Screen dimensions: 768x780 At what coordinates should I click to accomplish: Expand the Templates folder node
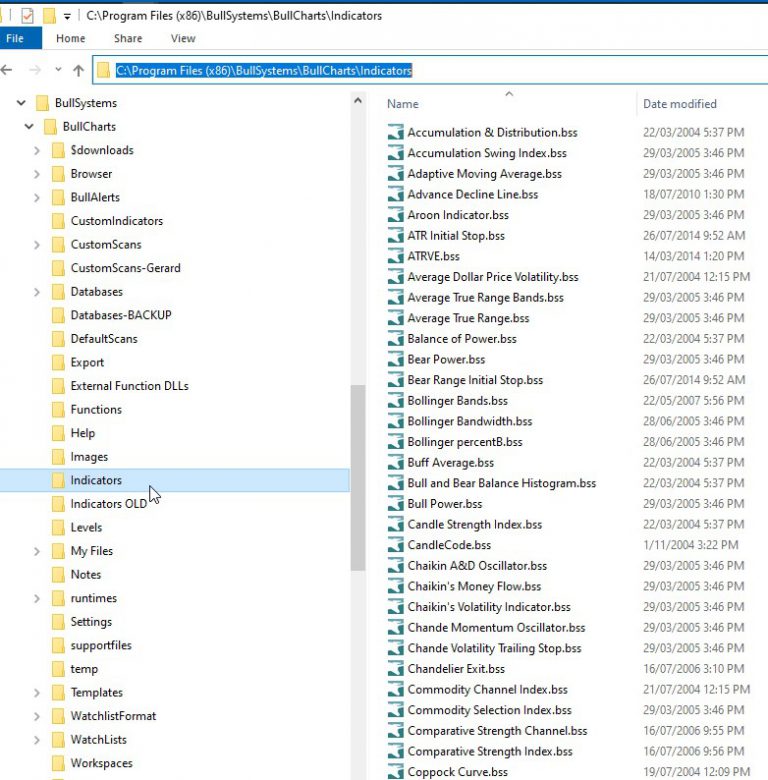pyautogui.click(x=37, y=692)
